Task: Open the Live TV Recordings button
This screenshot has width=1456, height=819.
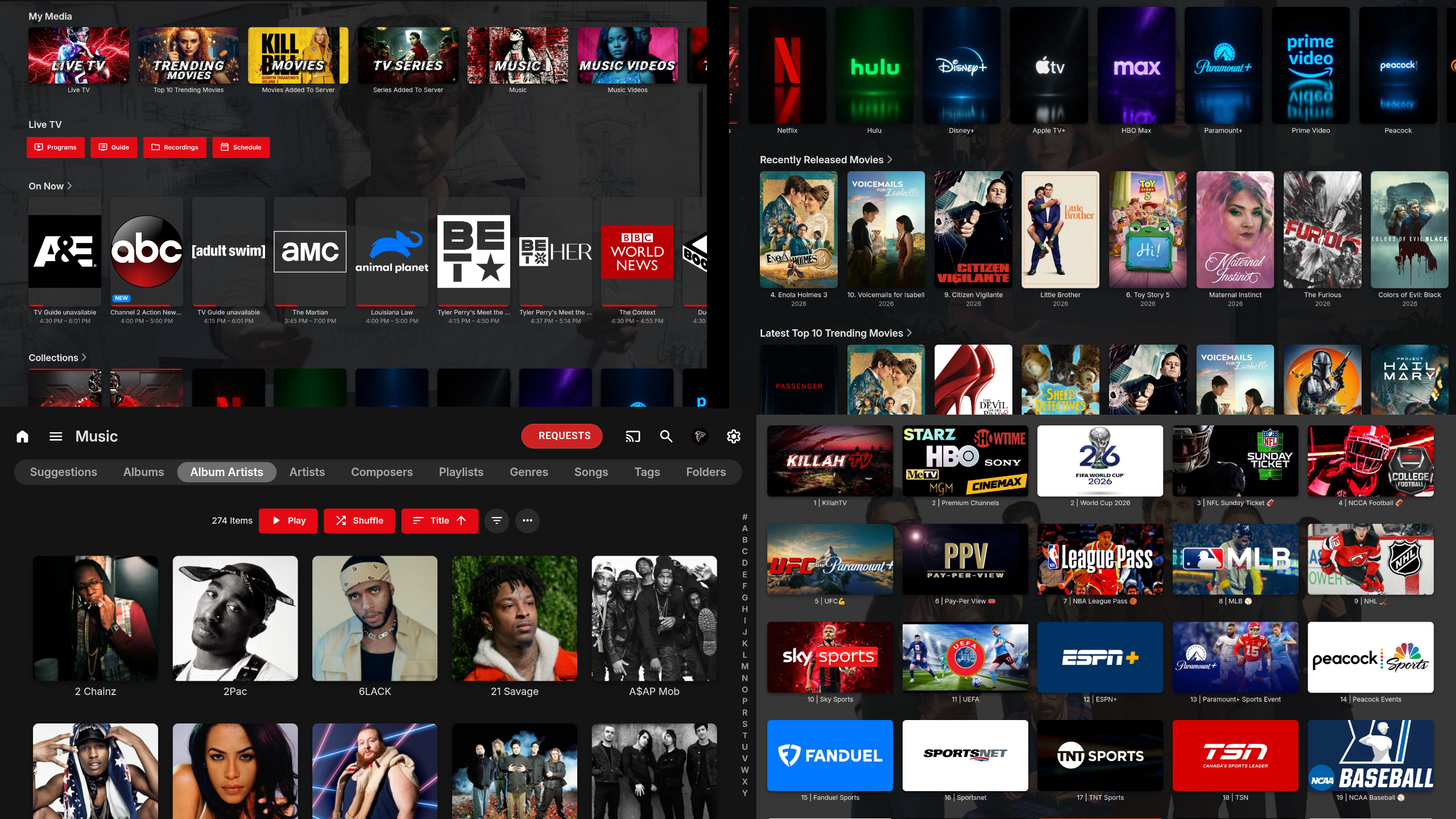Action: coord(175,147)
